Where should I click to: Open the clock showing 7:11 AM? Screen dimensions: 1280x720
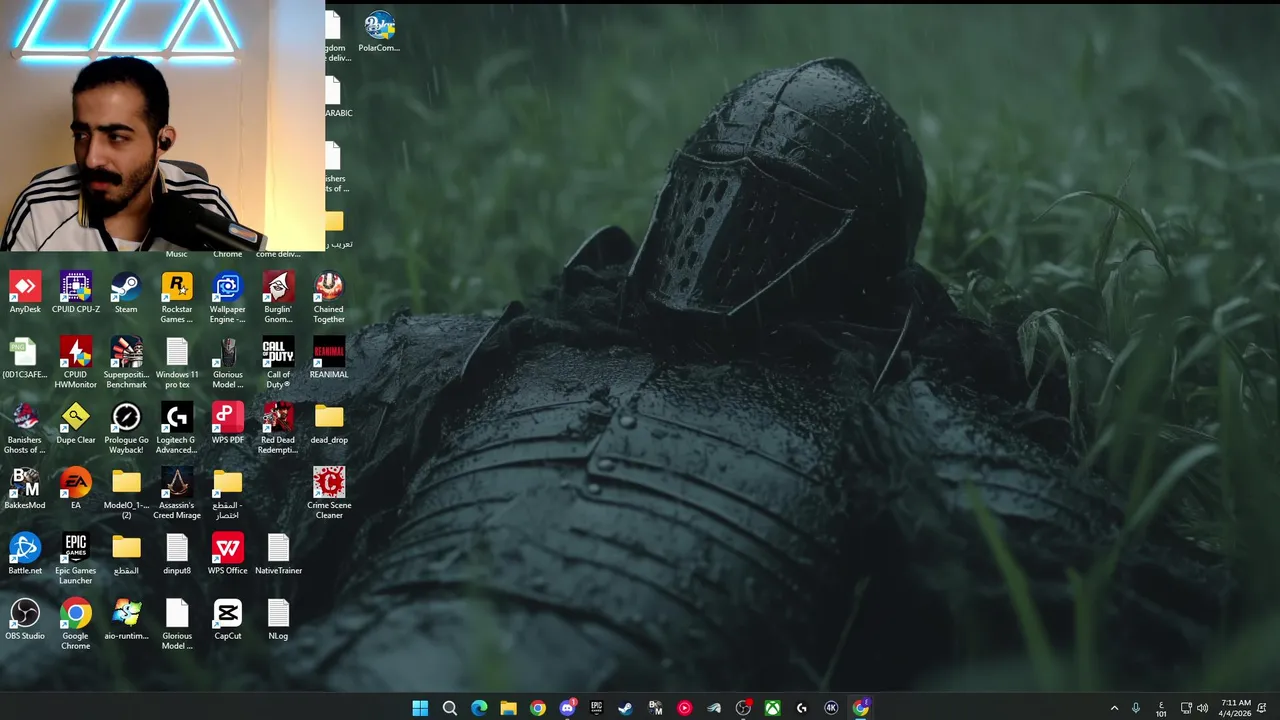click(1236, 708)
